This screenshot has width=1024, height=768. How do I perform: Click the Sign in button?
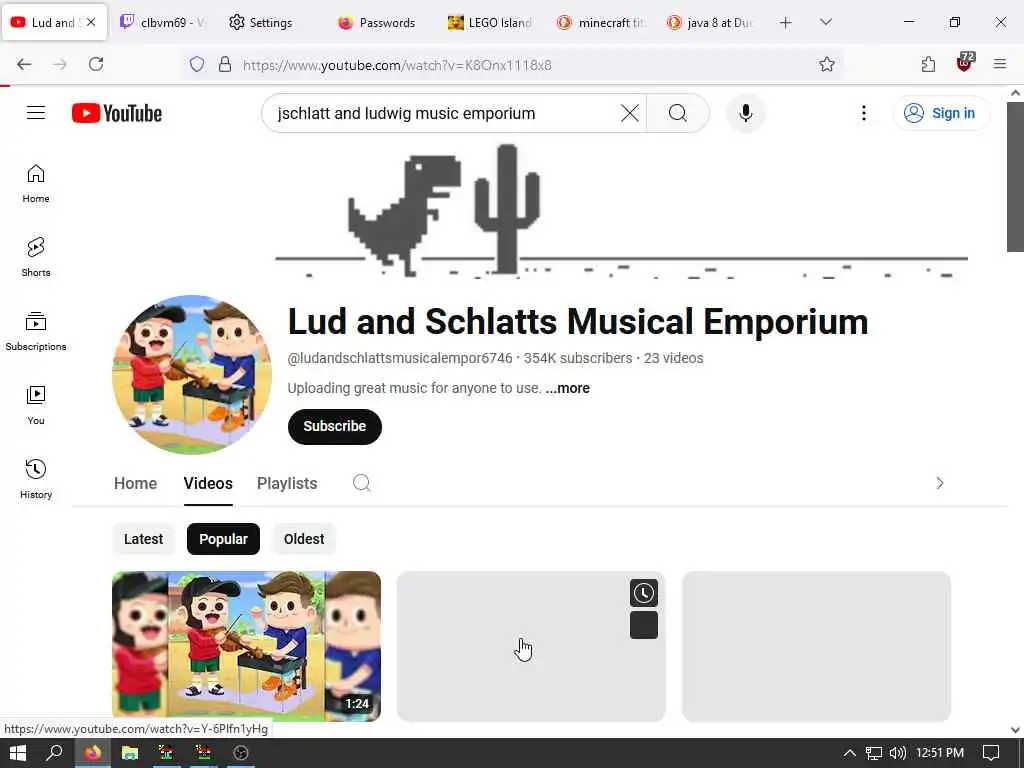click(x=941, y=113)
